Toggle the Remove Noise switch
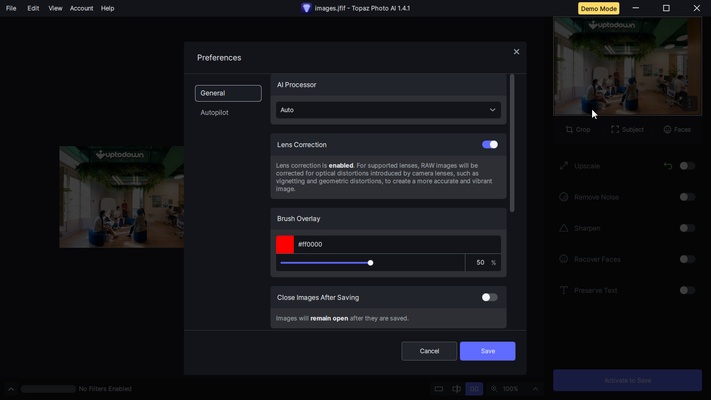 [687, 197]
